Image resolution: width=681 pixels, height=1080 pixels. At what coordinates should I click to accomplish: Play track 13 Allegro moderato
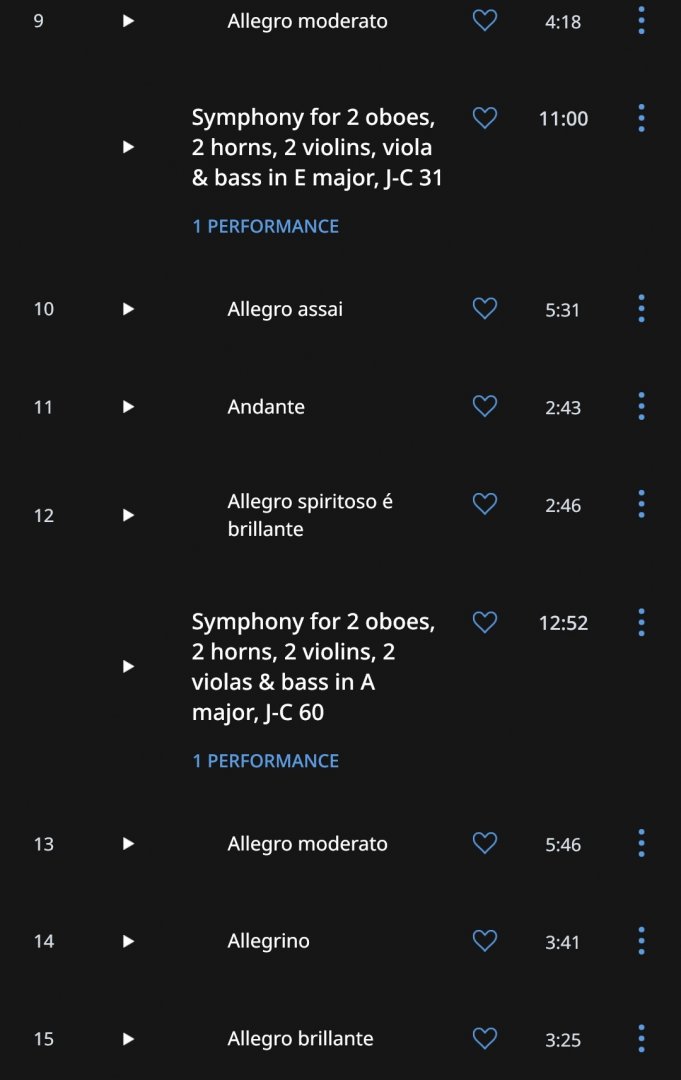[x=128, y=844]
